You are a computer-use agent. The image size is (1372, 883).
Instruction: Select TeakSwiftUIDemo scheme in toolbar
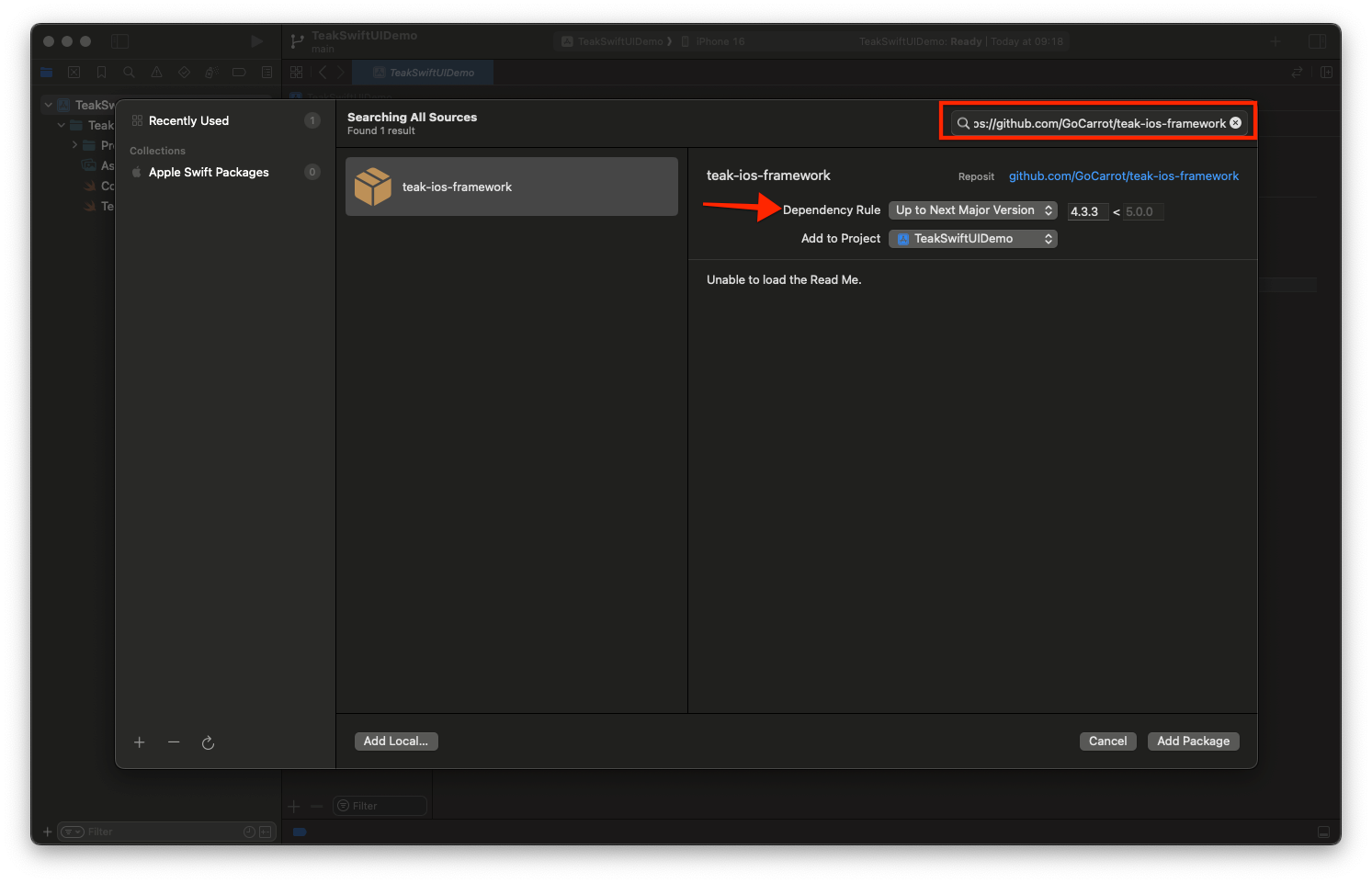tap(616, 41)
